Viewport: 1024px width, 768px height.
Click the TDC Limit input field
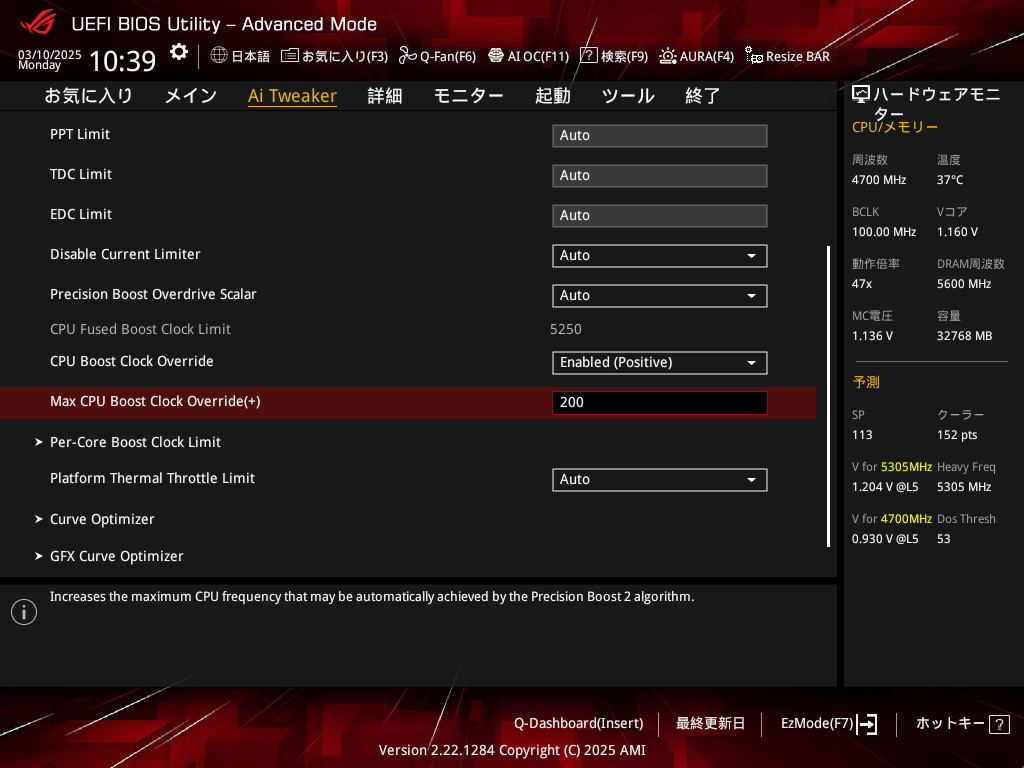point(660,176)
